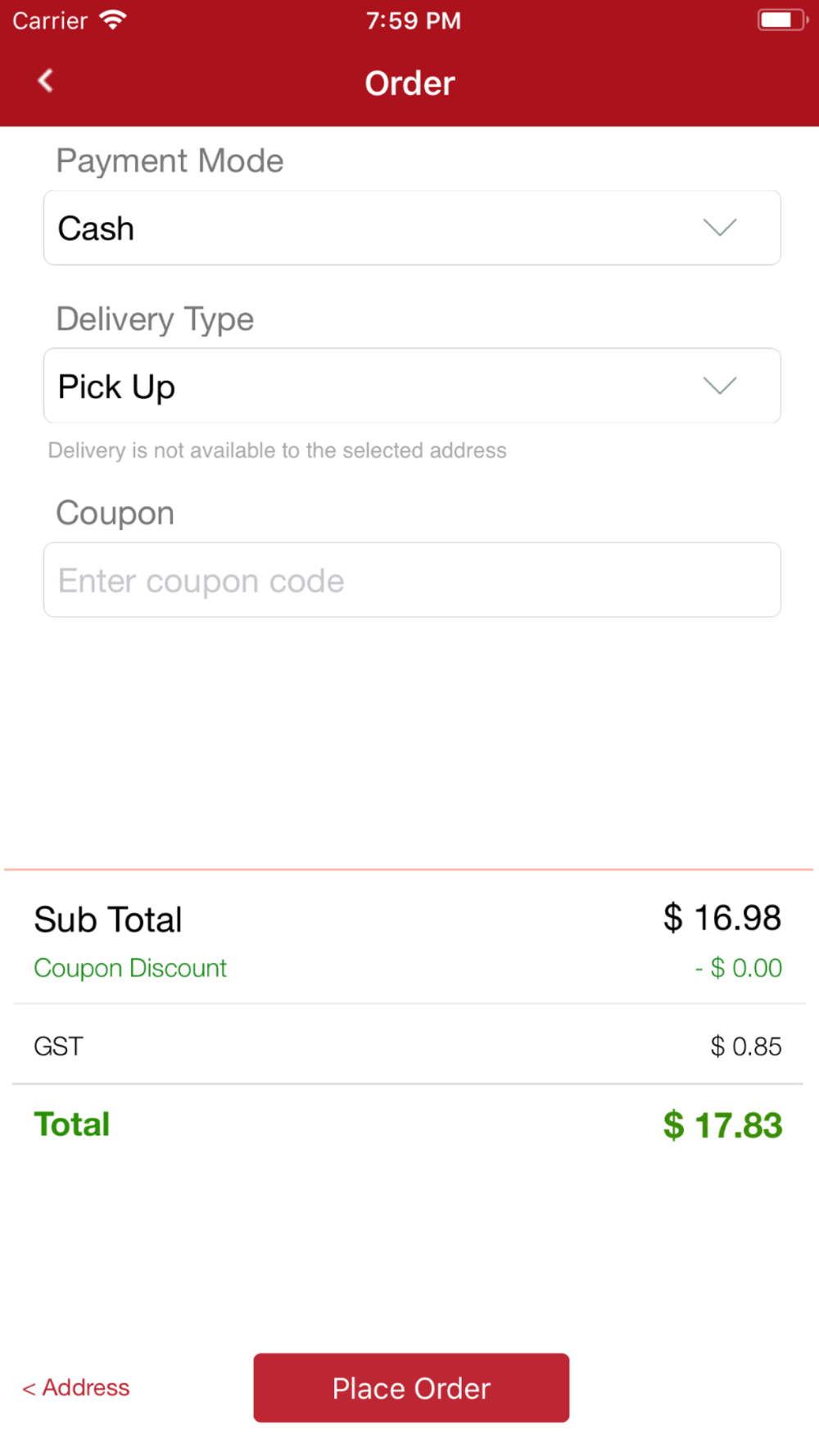Screen dimensions: 819x1456
Task: Tap the GST amount $ 0.85
Action: [x=746, y=1046]
